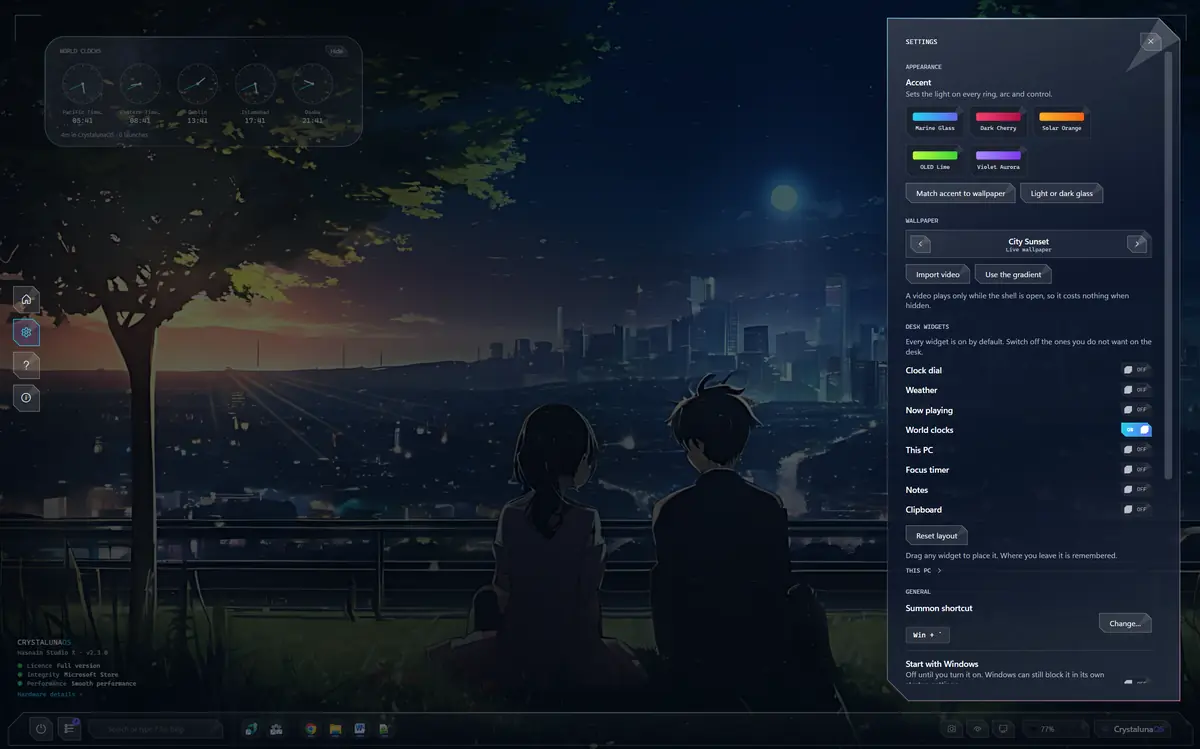Screen dimensions: 1200x749
Task: Choose the Dark Cherry accent
Action: [x=998, y=122]
